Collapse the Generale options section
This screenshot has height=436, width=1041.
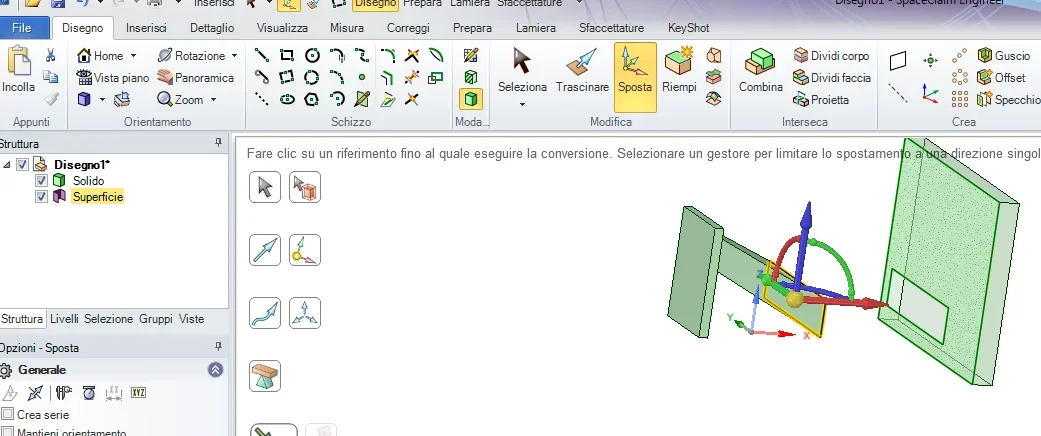click(x=215, y=370)
